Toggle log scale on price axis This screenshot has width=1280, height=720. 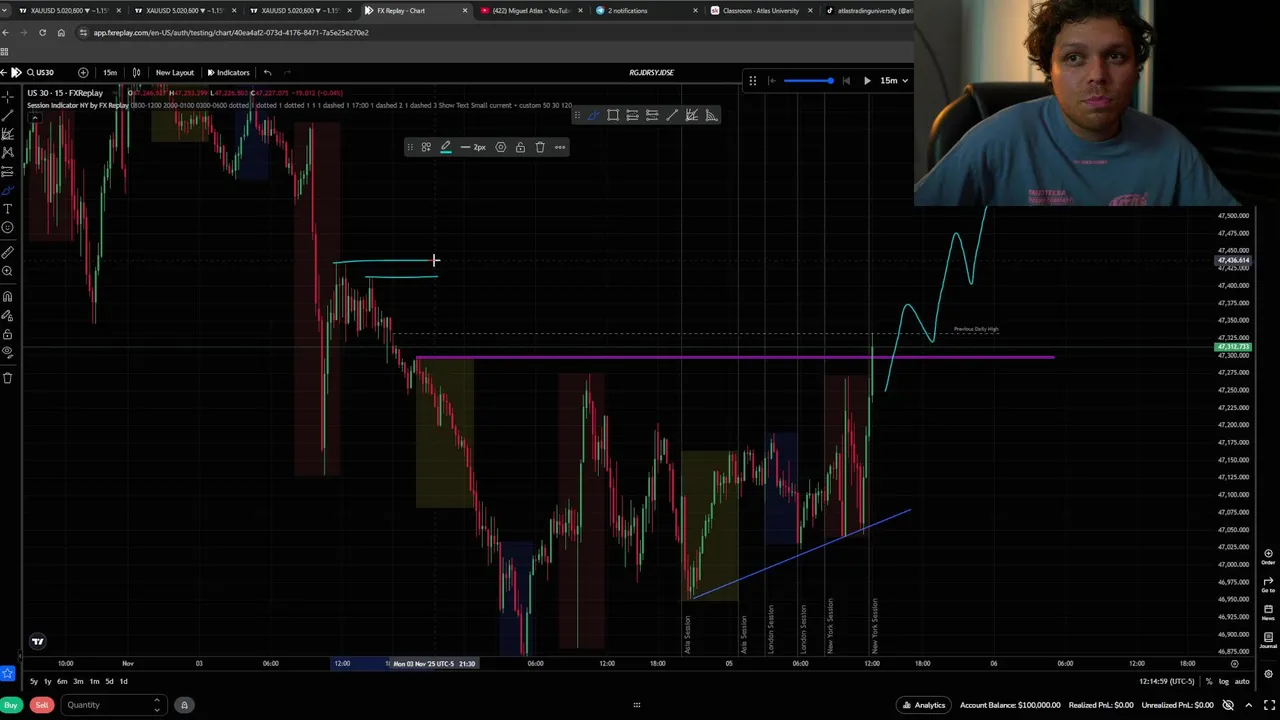[1224, 681]
